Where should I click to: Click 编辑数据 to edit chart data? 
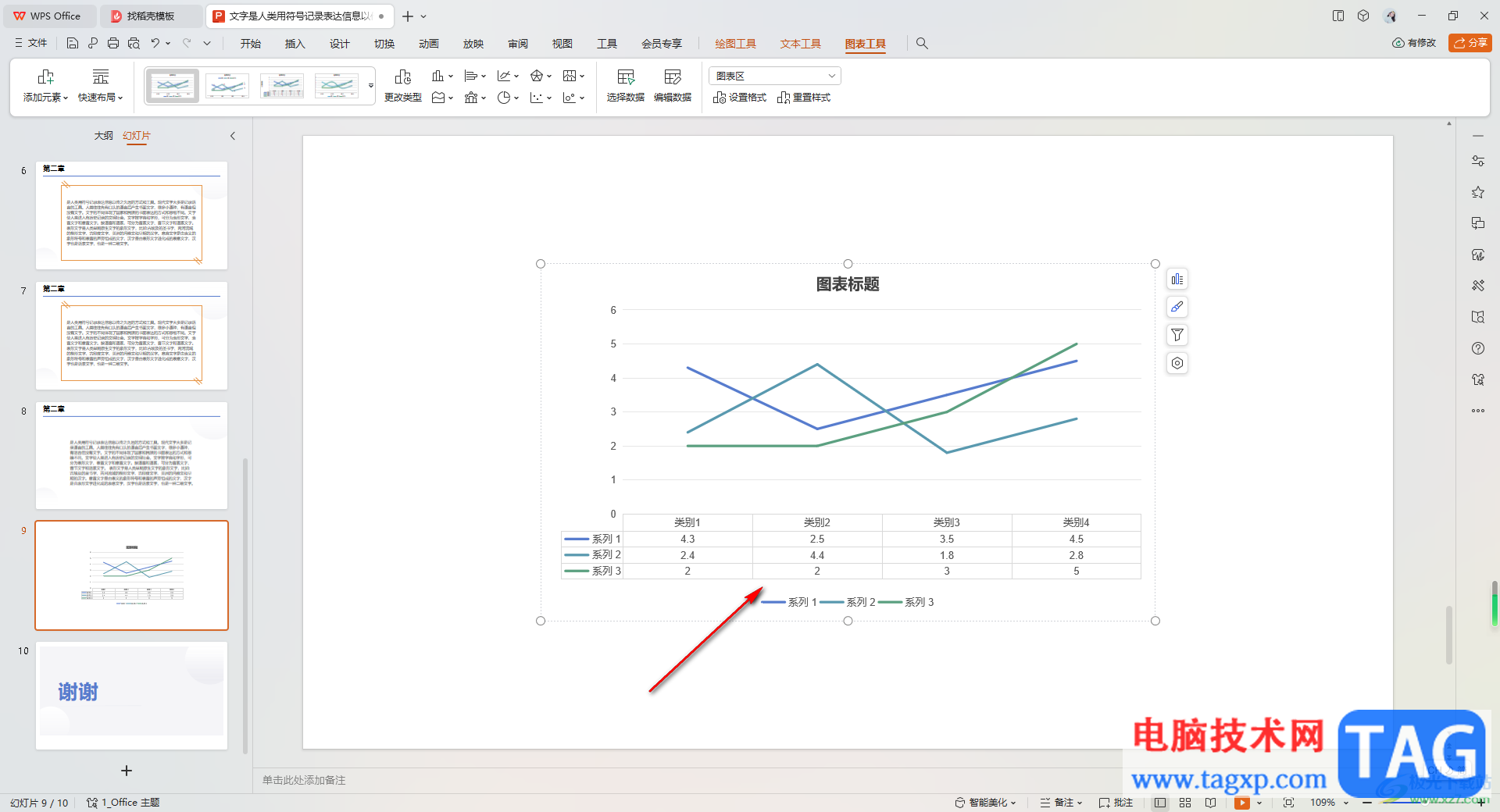673,86
